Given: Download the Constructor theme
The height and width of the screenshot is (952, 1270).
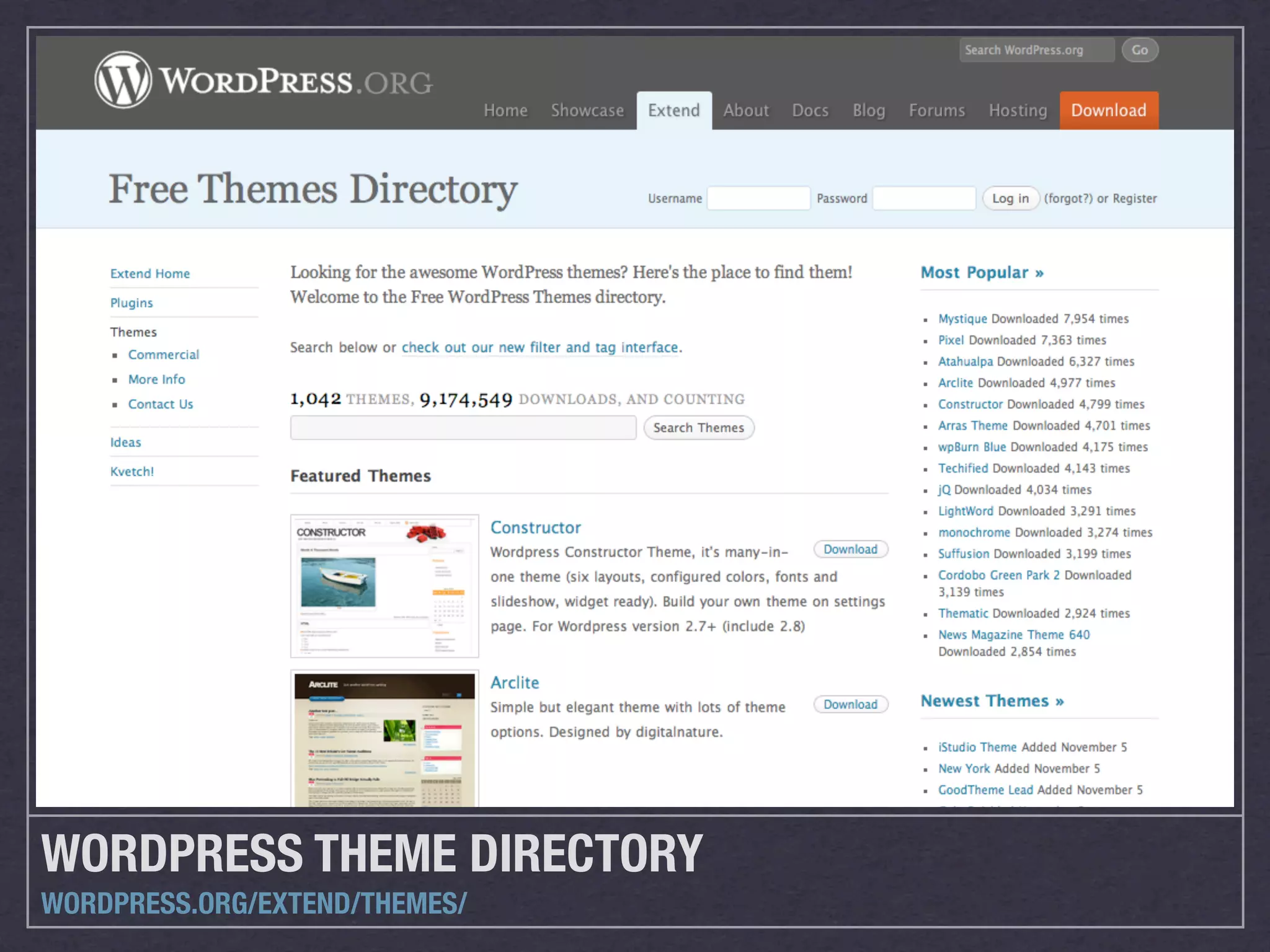Looking at the screenshot, I should tap(851, 549).
